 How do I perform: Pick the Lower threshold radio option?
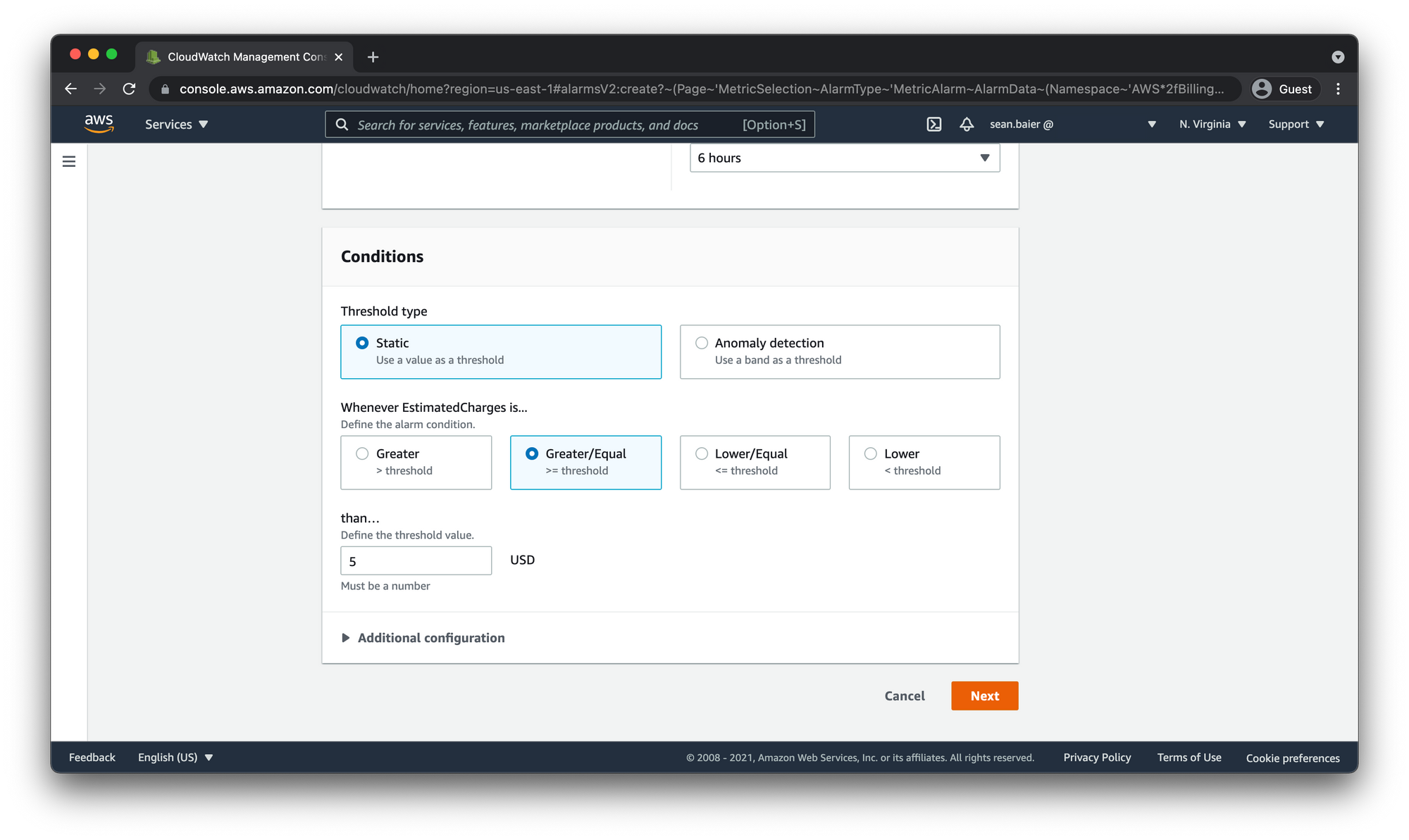[x=871, y=453]
